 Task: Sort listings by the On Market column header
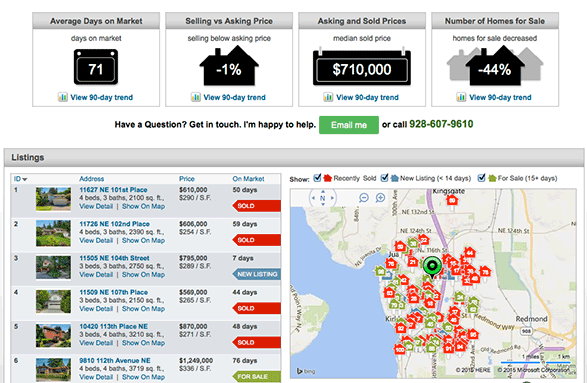pyautogui.click(x=248, y=179)
